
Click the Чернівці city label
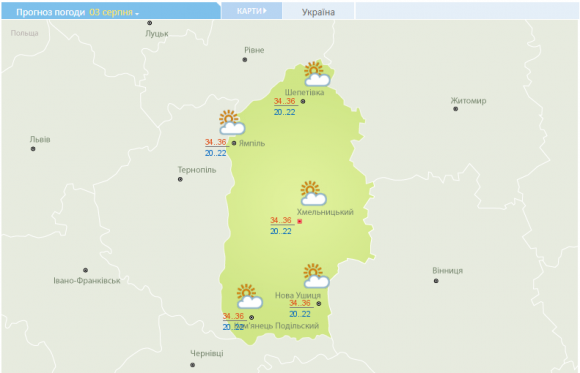tap(207, 353)
